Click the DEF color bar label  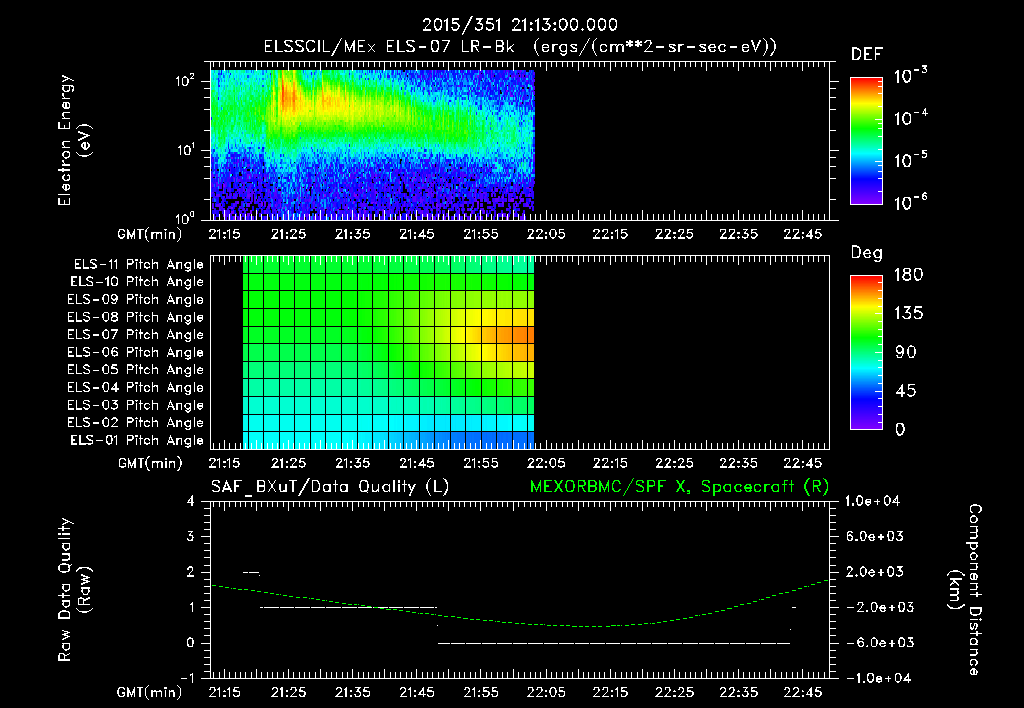(867, 54)
